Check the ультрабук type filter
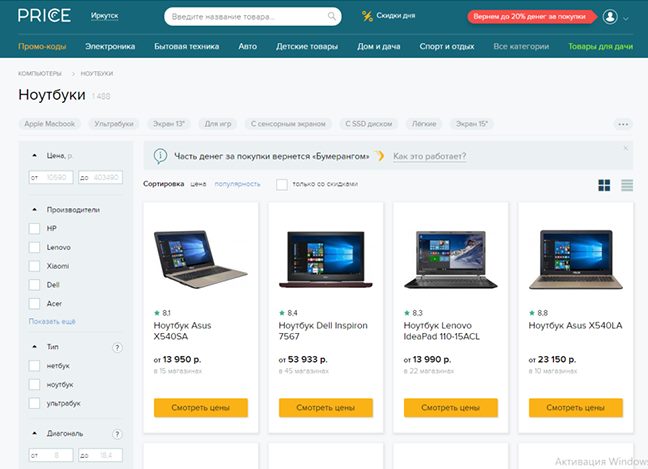 click(34, 403)
